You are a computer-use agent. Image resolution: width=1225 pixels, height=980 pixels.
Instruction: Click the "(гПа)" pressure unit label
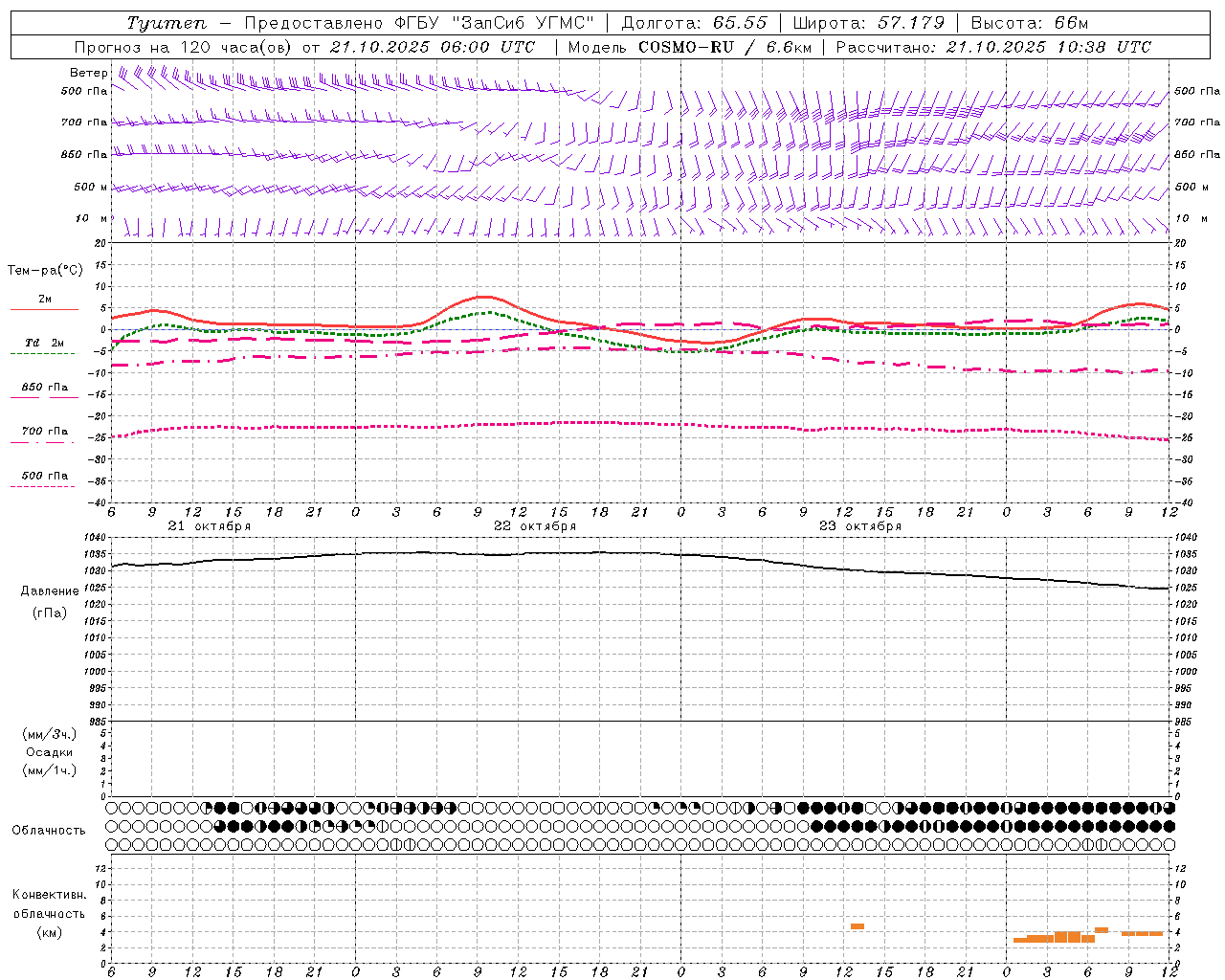[x=50, y=613]
